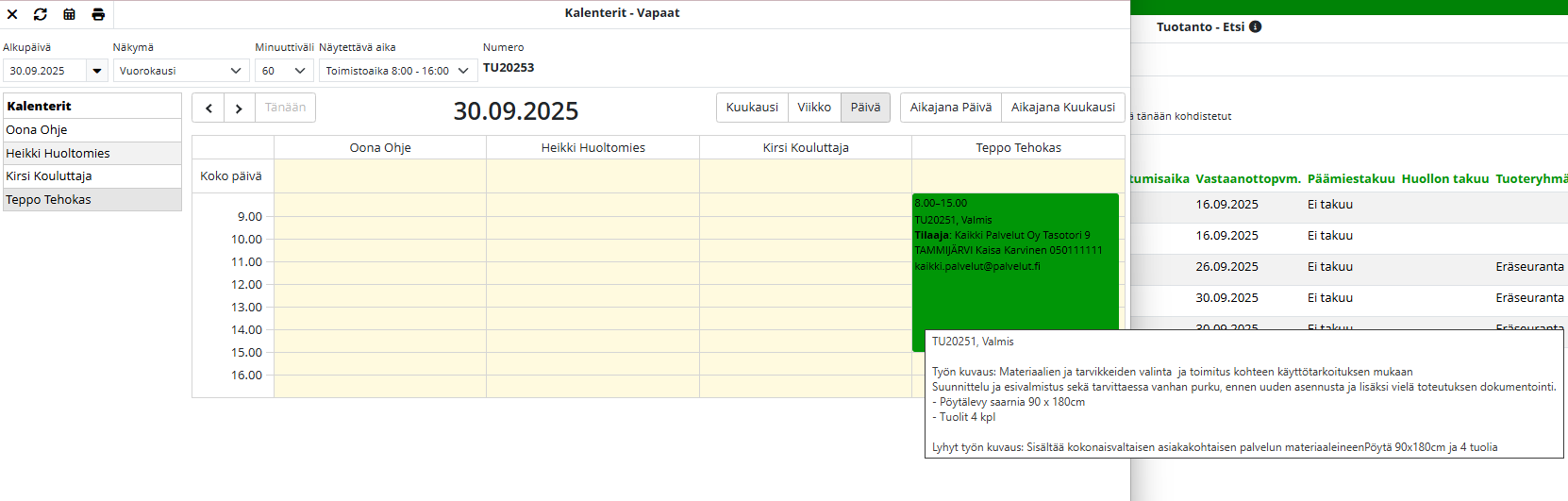
Task: Close the calendar window with X icon
Action: click(x=12, y=14)
